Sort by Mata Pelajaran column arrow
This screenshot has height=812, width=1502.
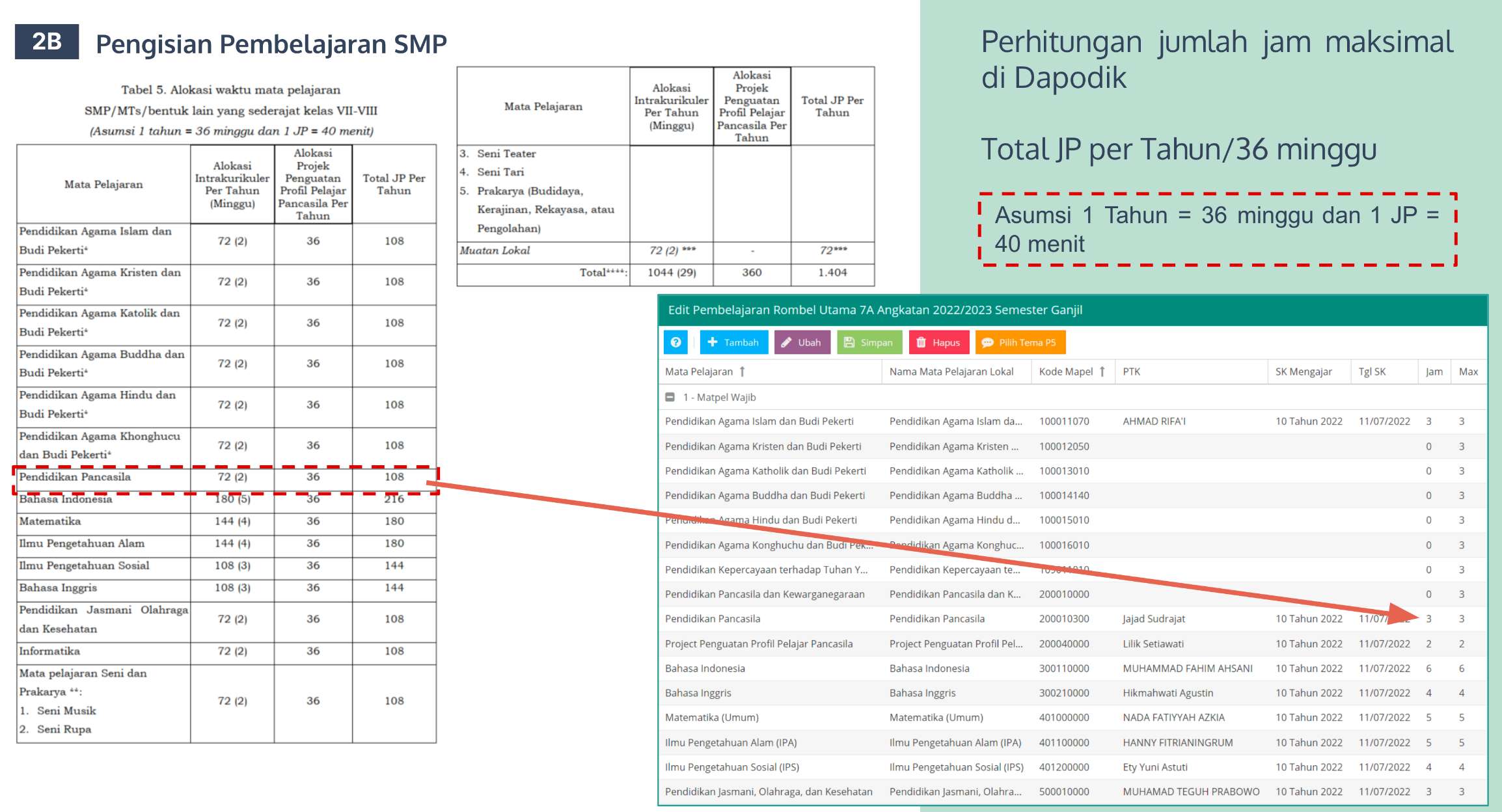click(742, 372)
